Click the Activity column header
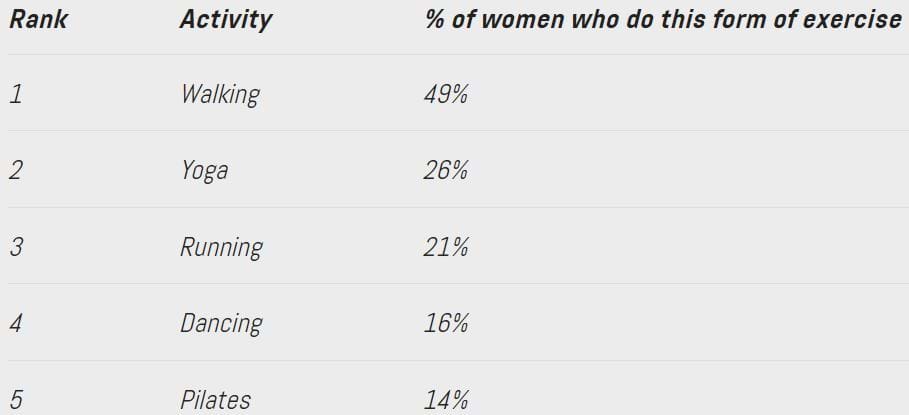The image size is (909, 415). click(226, 21)
